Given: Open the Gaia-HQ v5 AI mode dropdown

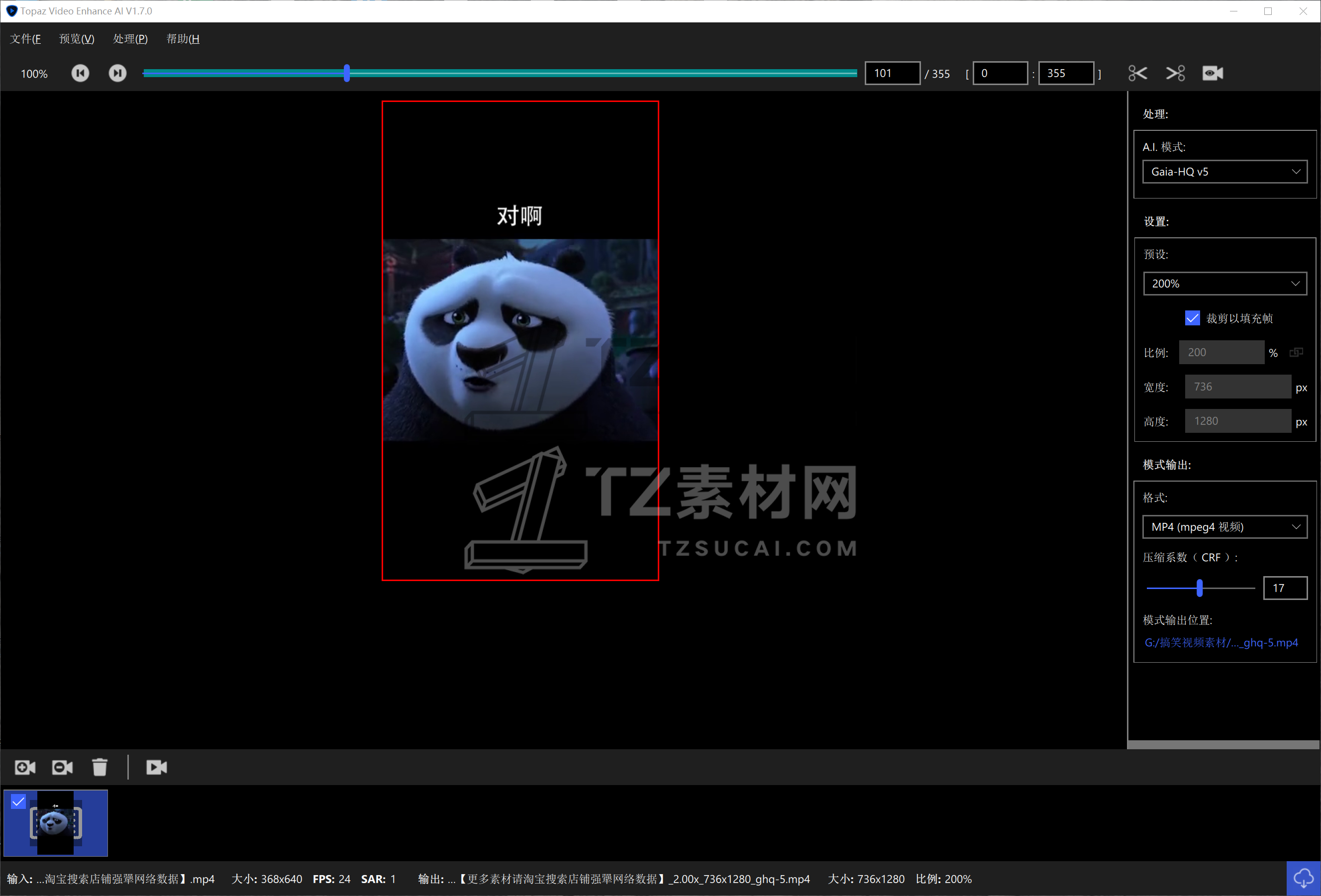Looking at the screenshot, I should 1224,172.
